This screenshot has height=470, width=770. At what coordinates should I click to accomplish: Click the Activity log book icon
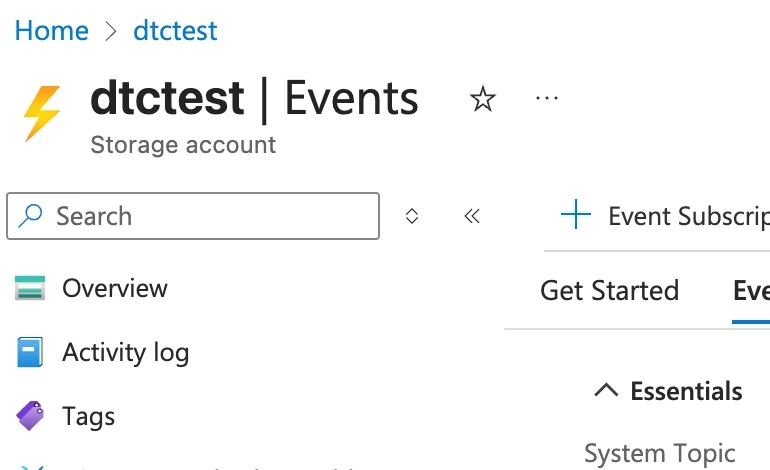point(30,352)
